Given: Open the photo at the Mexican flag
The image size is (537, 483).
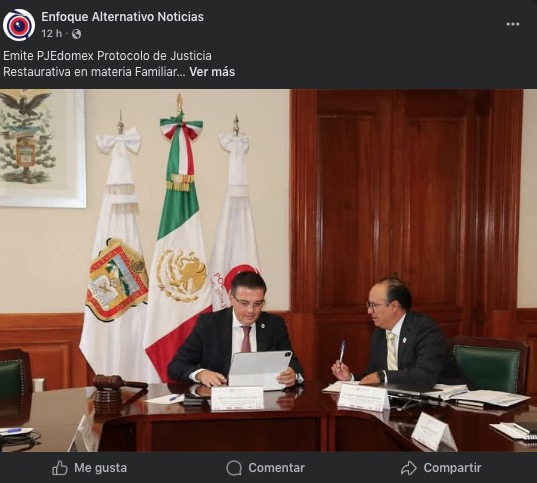Looking at the screenshot, I should pyautogui.click(x=178, y=240).
